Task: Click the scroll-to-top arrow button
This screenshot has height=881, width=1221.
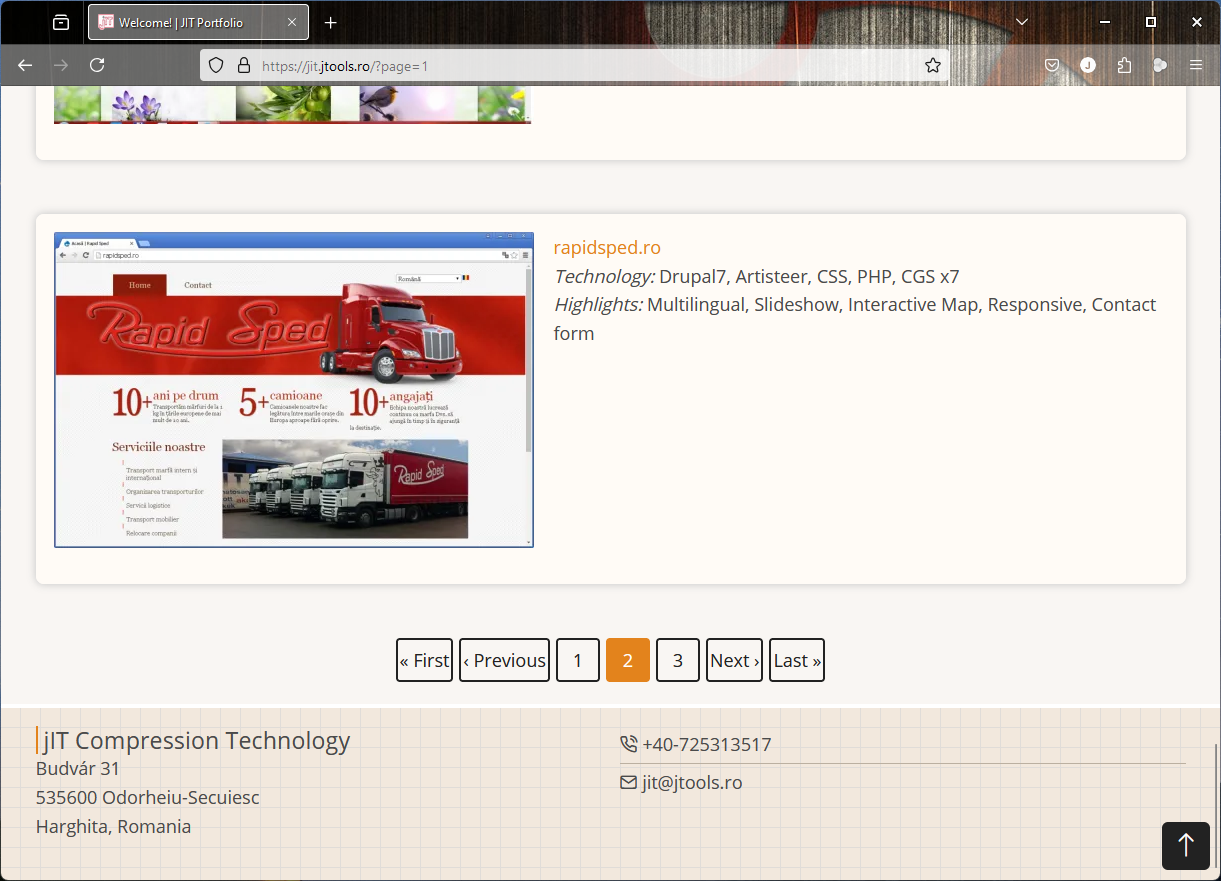Action: point(1186,845)
